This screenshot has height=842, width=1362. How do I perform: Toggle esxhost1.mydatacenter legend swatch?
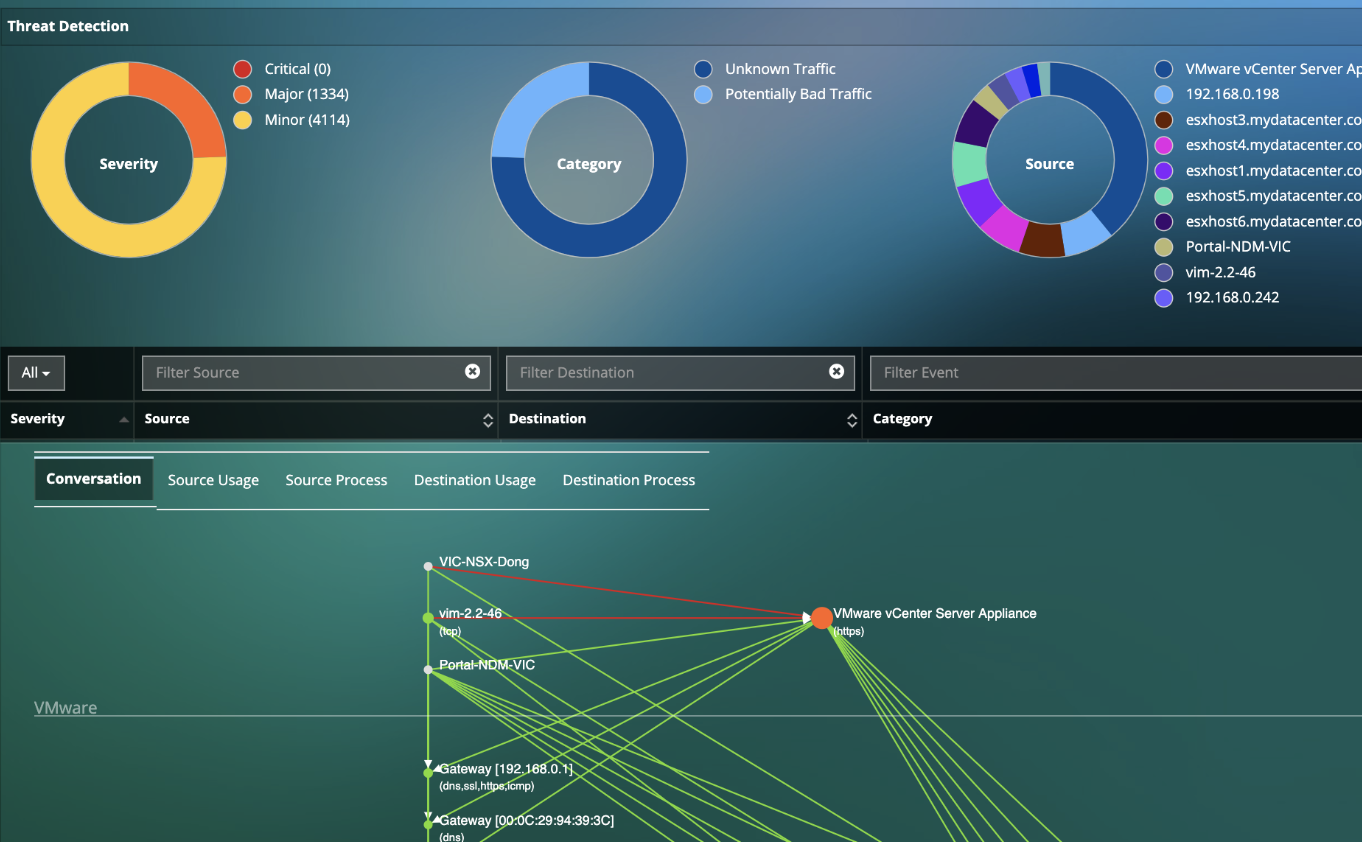click(1163, 171)
